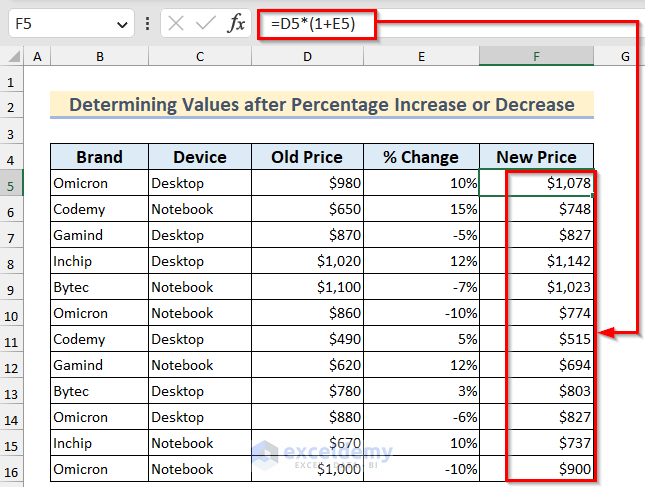The width and height of the screenshot is (645, 487).
Task: Select the -5% change cell for Gamind
Action: [421, 235]
